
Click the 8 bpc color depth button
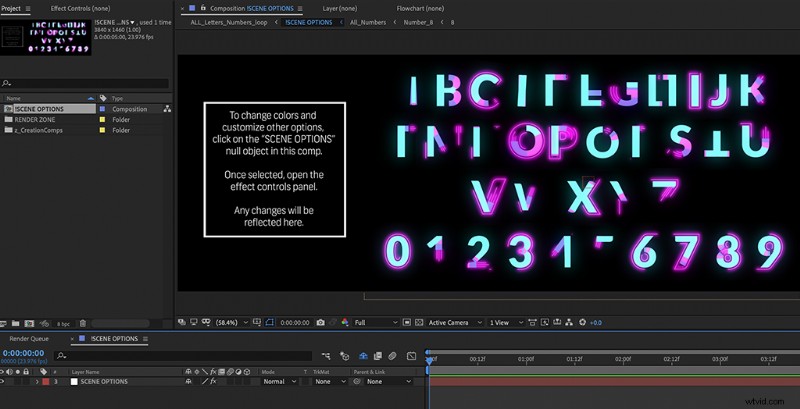click(x=63, y=324)
